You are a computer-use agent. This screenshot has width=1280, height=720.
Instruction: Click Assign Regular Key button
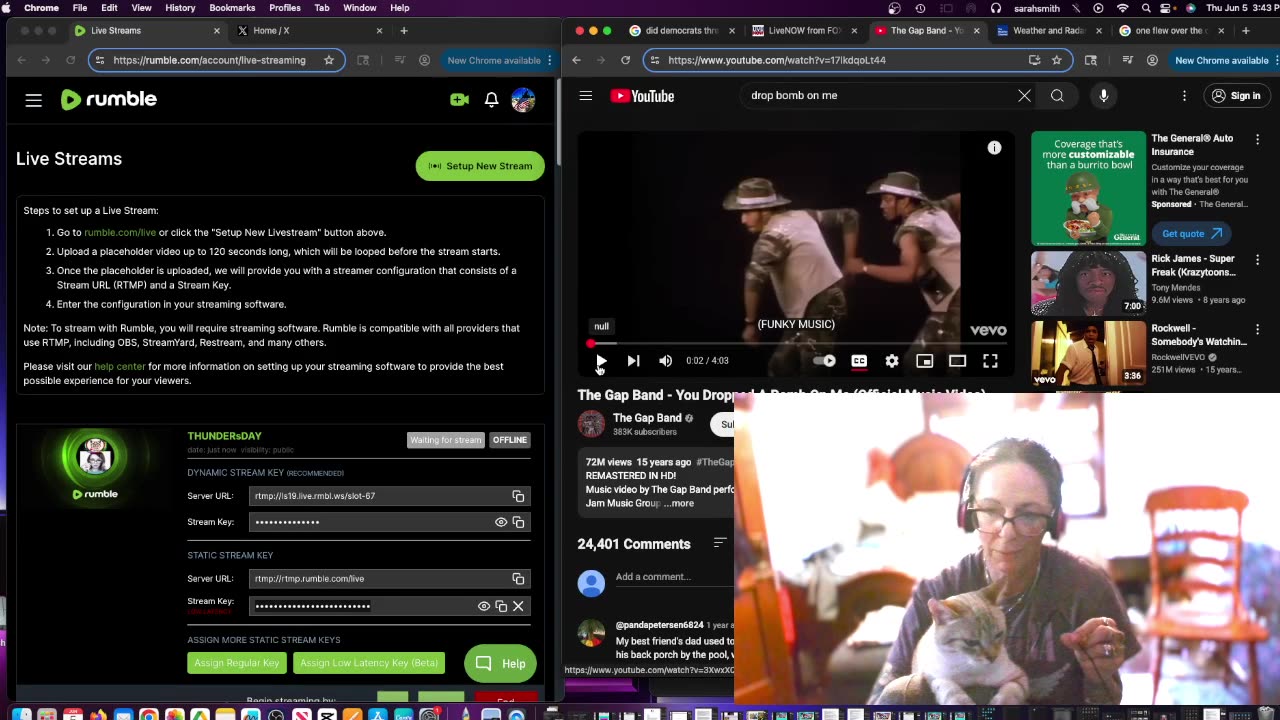click(237, 663)
